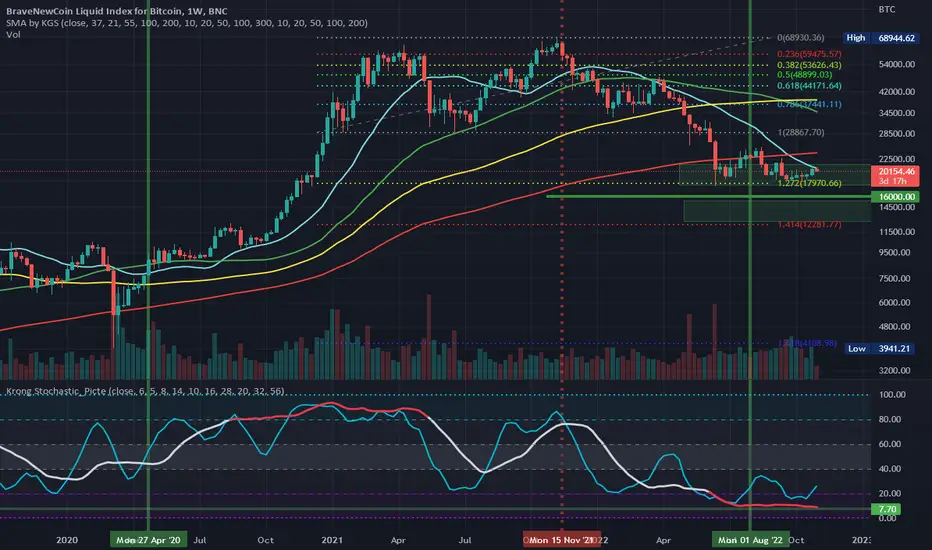The width and height of the screenshot is (932, 550).
Task: Click the 28500.00 price axis value
Action: point(896,134)
